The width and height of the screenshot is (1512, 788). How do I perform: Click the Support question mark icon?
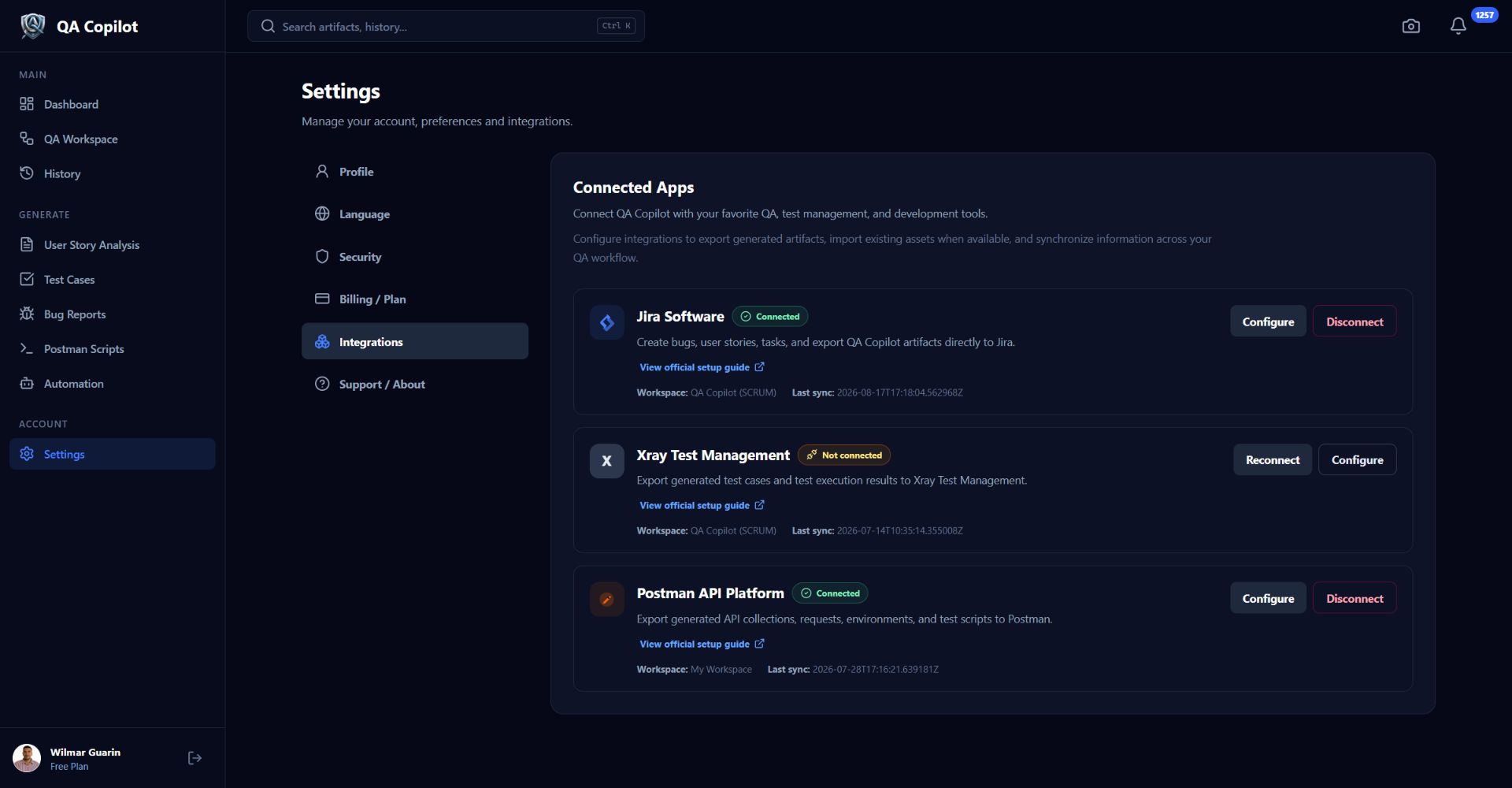click(x=322, y=384)
